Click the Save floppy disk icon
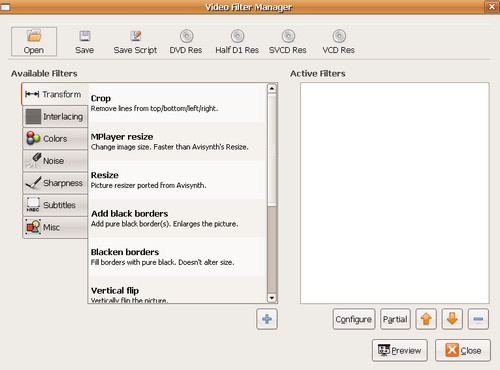This screenshot has height=370, width=500. 85,36
